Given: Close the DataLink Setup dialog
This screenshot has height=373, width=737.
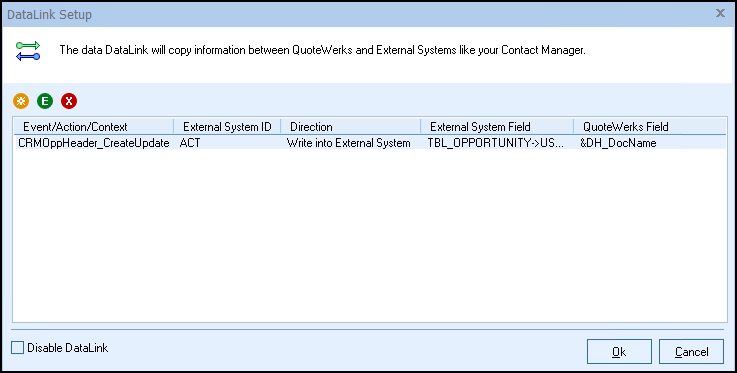Looking at the screenshot, I should pos(720,14).
